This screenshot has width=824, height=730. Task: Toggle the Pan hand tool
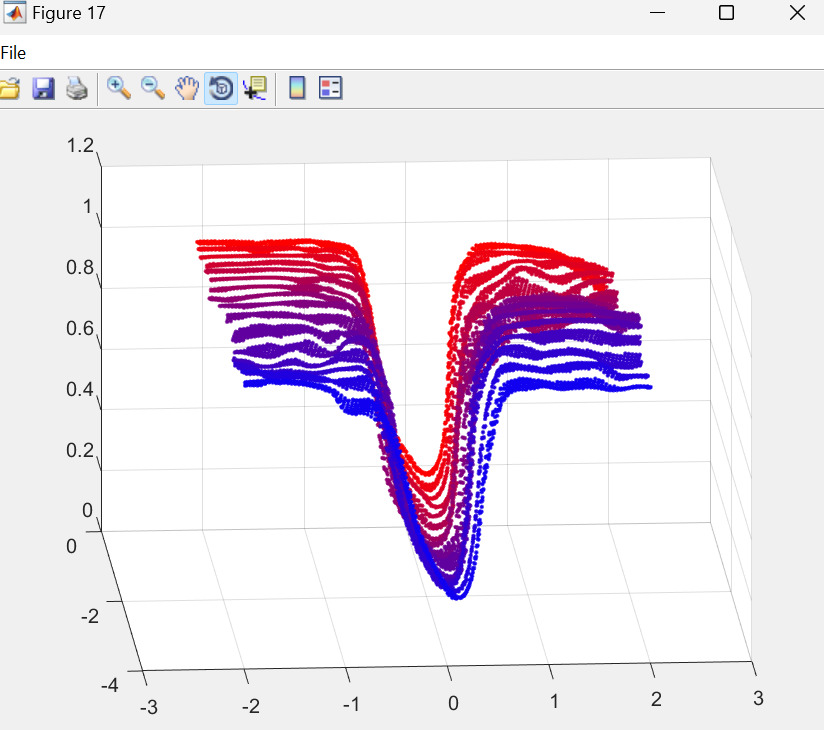pyautogui.click(x=187, y=89)
